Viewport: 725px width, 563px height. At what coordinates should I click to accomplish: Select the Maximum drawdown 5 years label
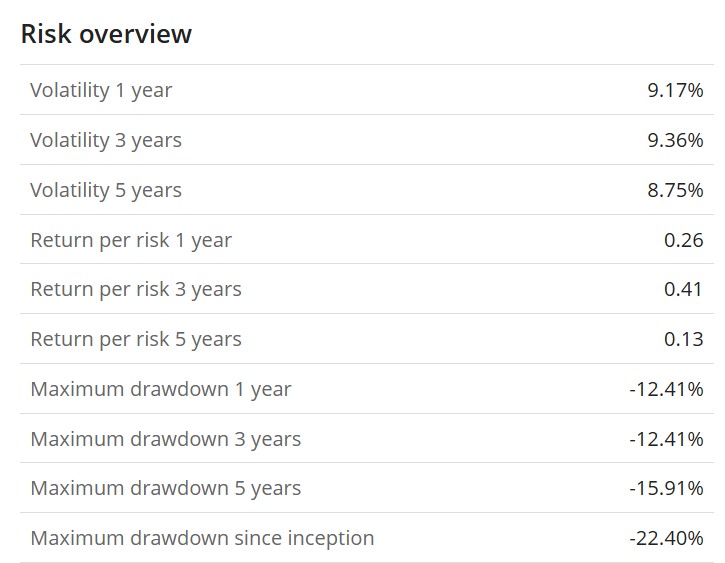tap(166, 488)
